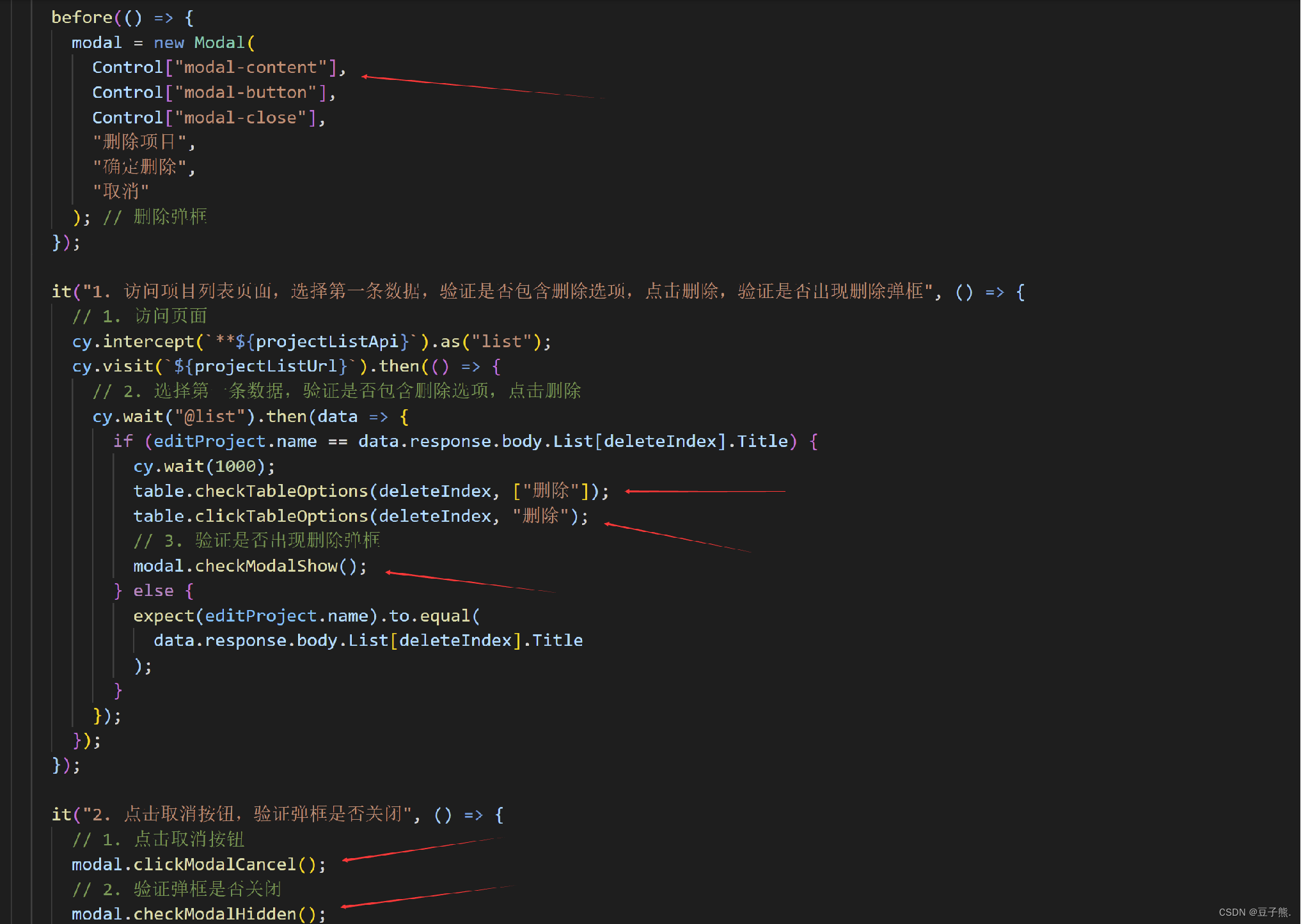Click the else keyword
The height and width of the screenshot is (924, 1301).
pos(154,591)
